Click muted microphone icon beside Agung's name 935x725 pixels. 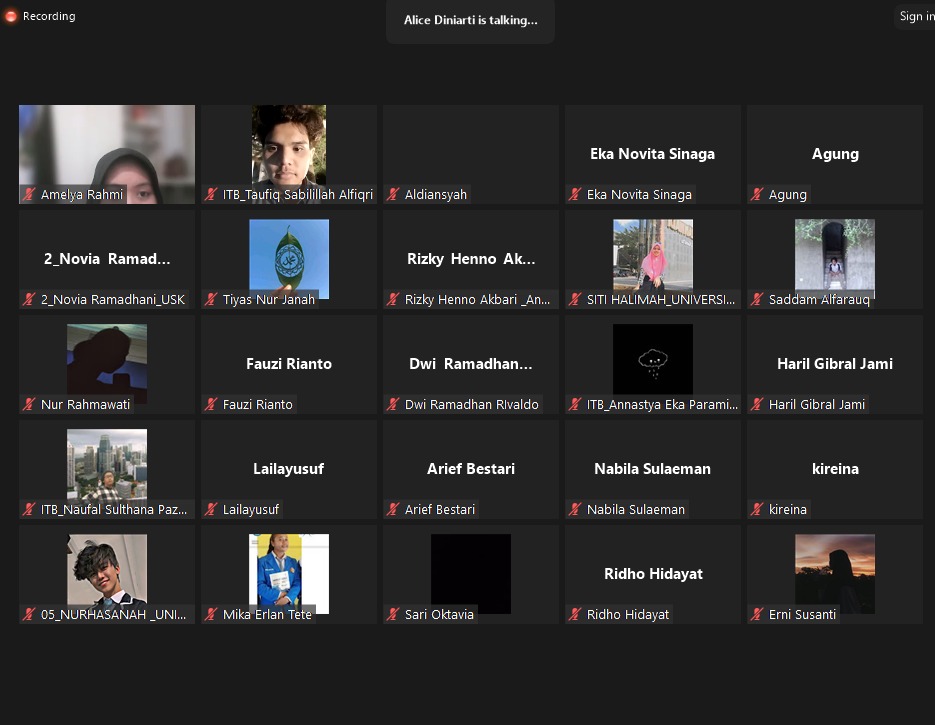point(758,195)
